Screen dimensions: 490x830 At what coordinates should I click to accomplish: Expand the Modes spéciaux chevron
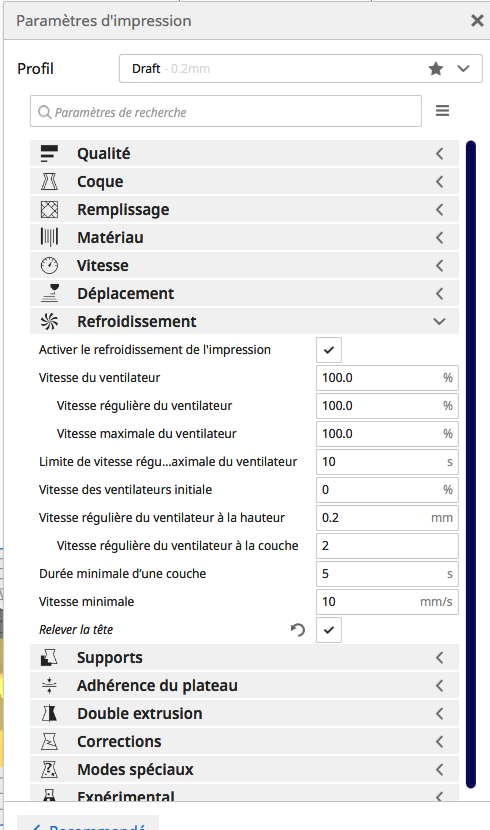coord(440,770)
